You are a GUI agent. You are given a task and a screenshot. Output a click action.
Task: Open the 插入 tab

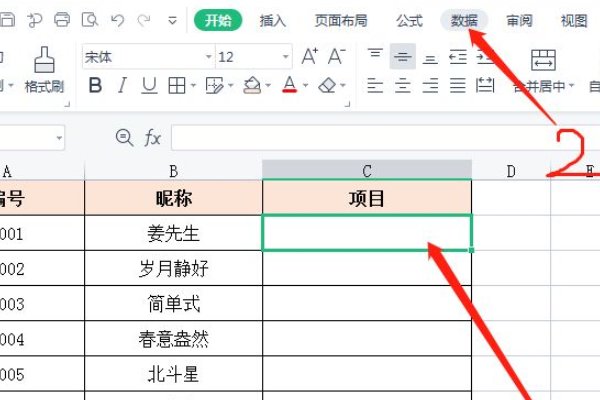click(x=272, y=20)
